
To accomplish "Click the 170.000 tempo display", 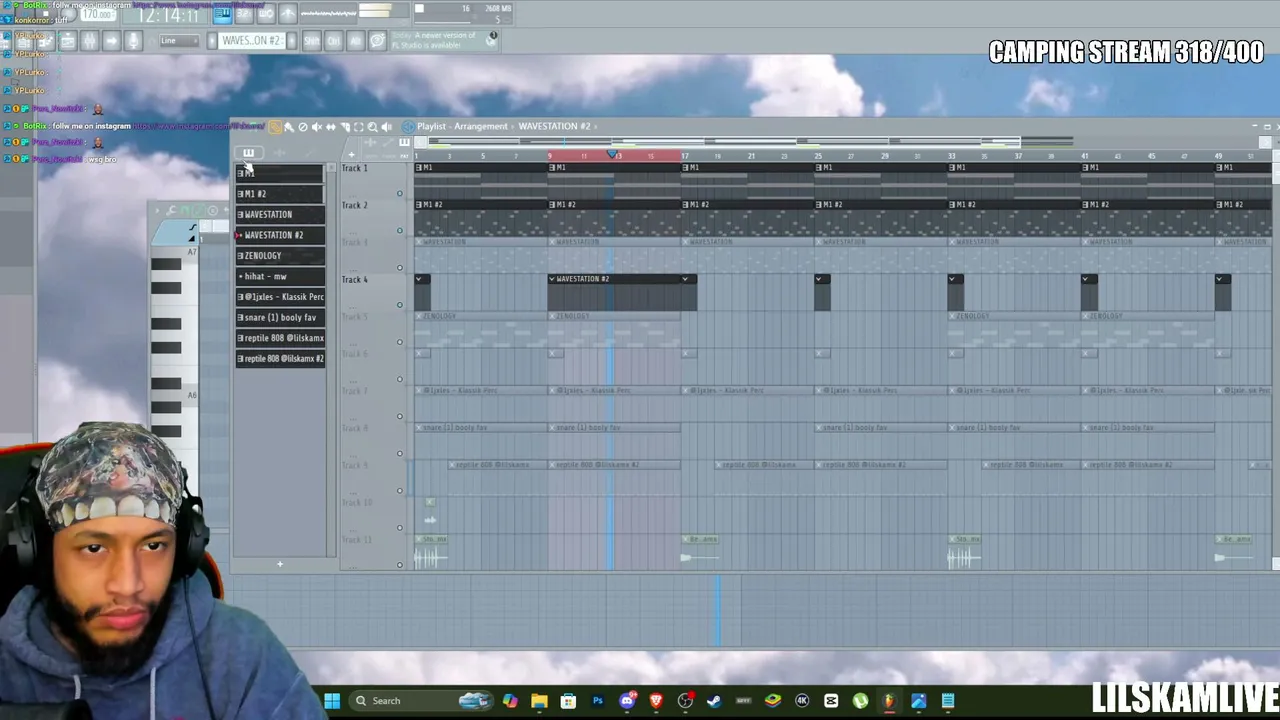I will click(x=97, y=15).
